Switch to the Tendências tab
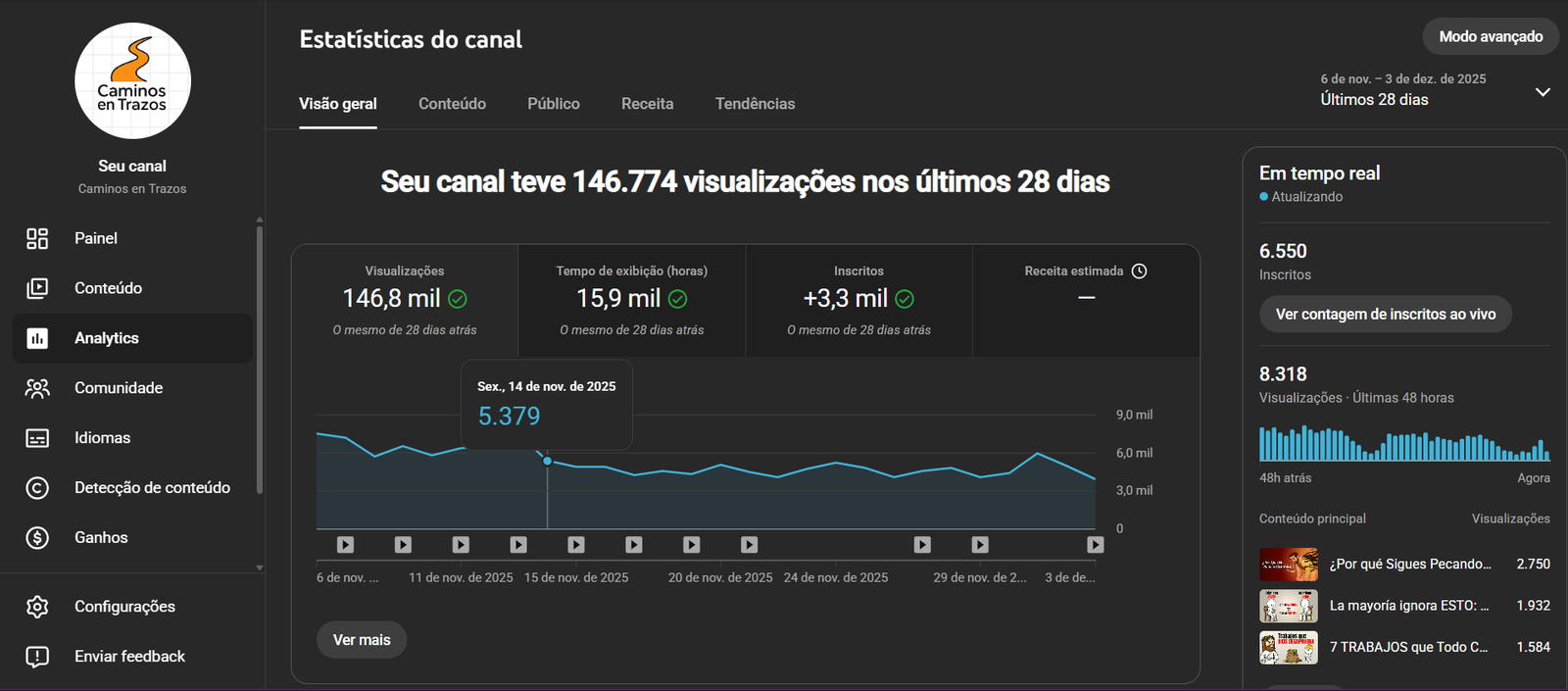This screenshot has height=691, width=1568. pyautogui.click(x=756, y=104)
